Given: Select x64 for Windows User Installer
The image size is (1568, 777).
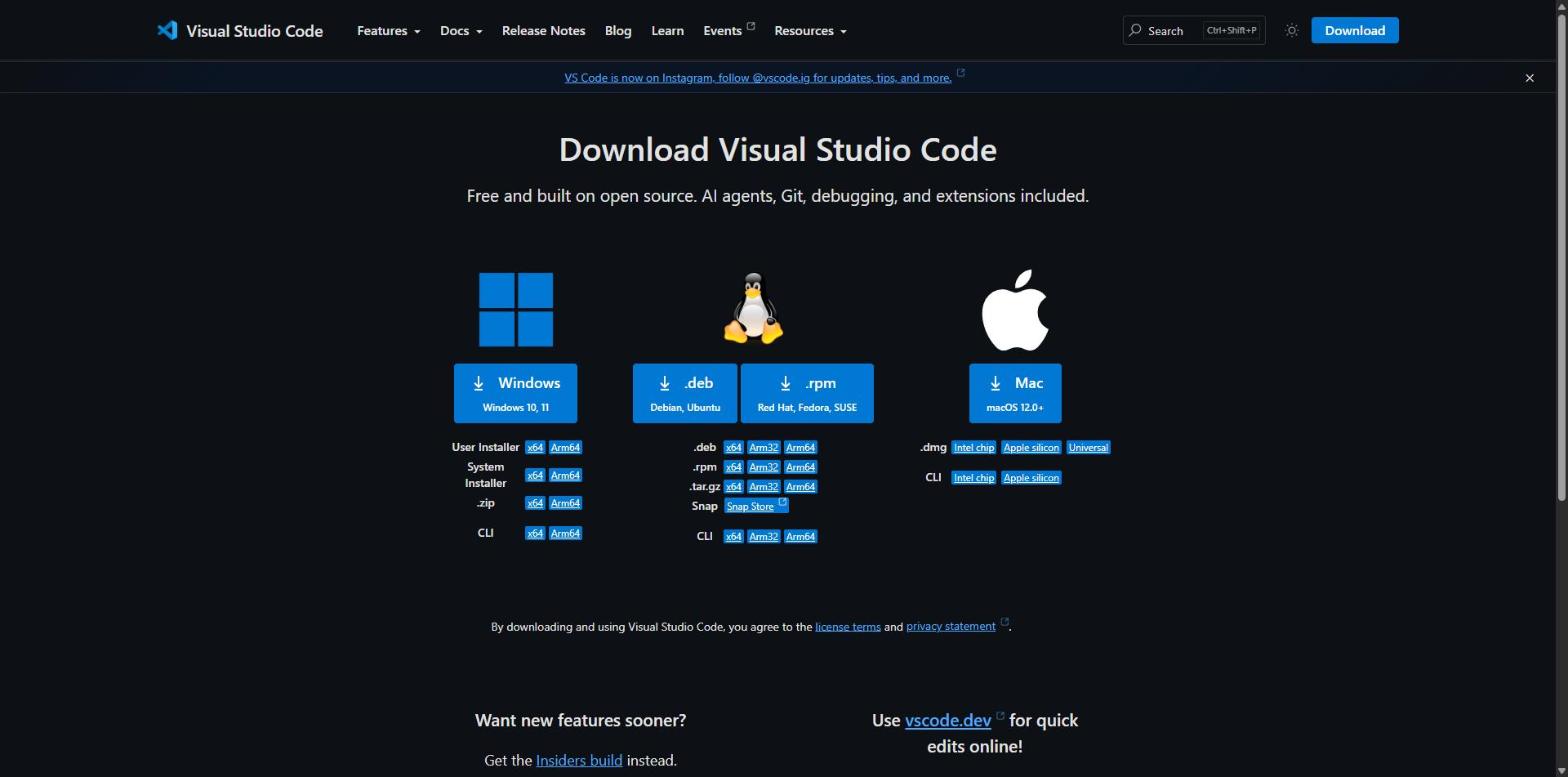Looking at the screenshot, I should pyautogui.click(x=535, y=448).
